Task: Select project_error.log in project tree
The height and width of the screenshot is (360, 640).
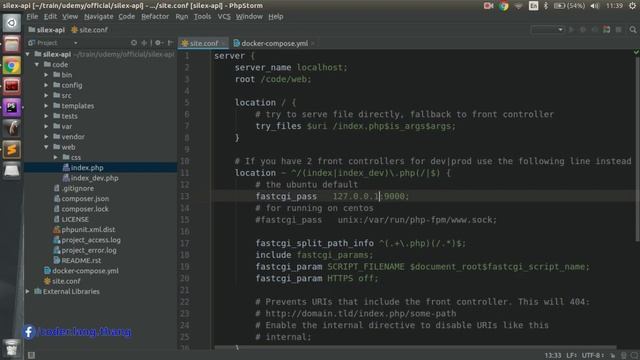Action: (x=89, y=250)
